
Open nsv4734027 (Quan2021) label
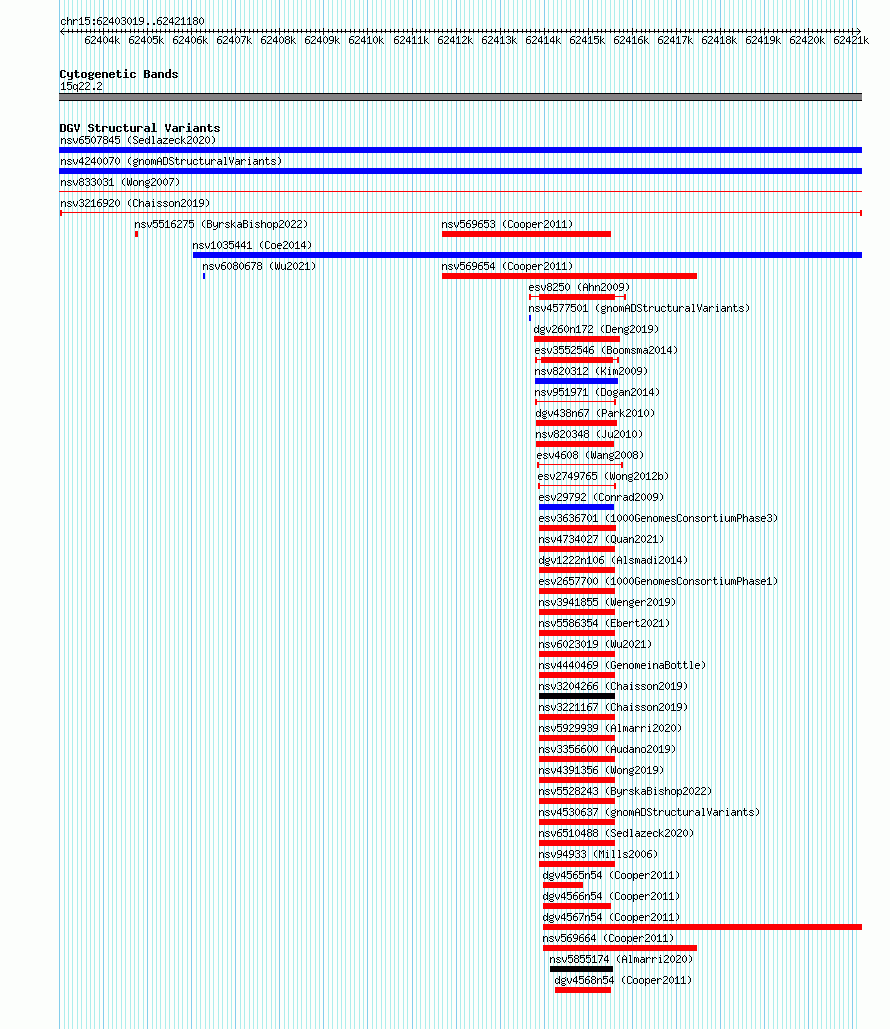tap(601, 539)
